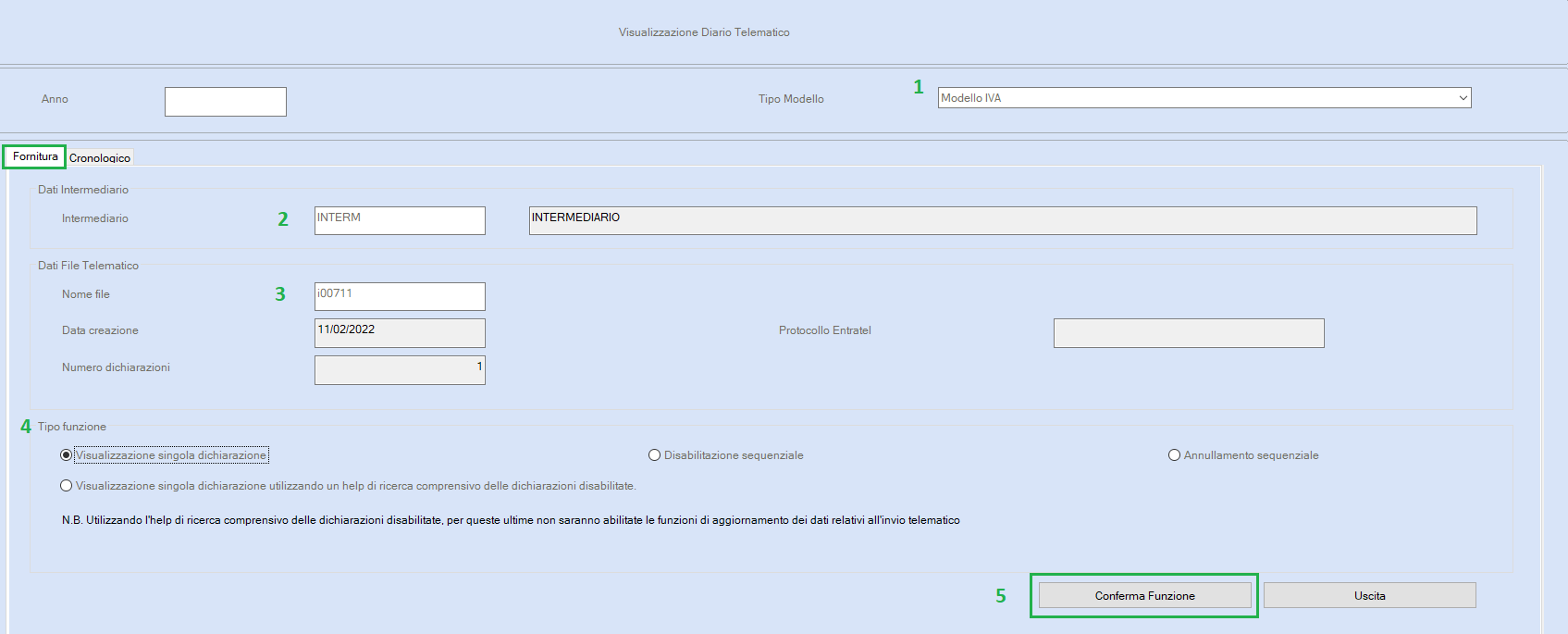Switch to the Cronologico tab

pos(100,157)
